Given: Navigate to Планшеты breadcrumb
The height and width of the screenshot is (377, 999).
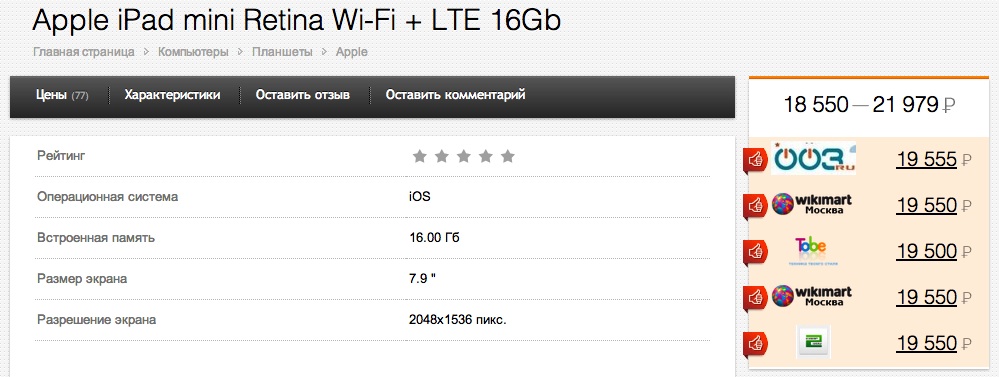Looking at the screenshot, I should [282, 52].
